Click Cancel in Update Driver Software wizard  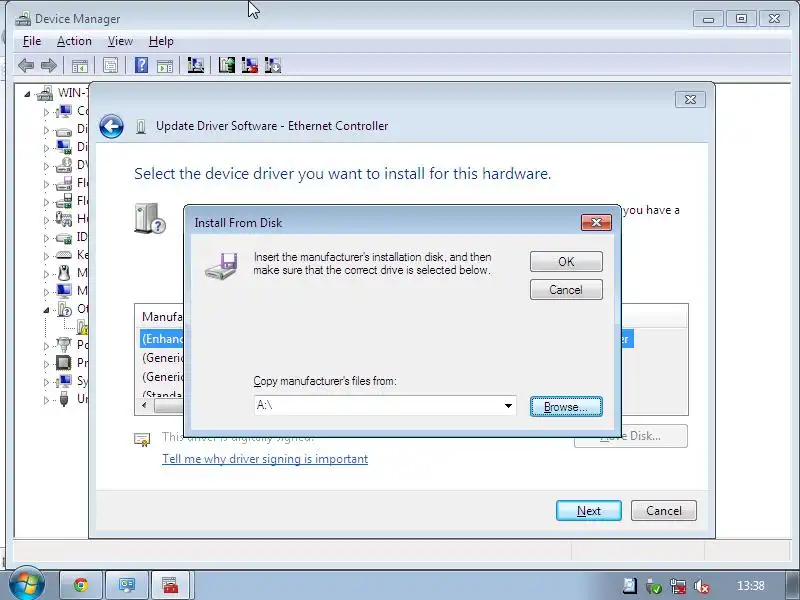(664, 511)
